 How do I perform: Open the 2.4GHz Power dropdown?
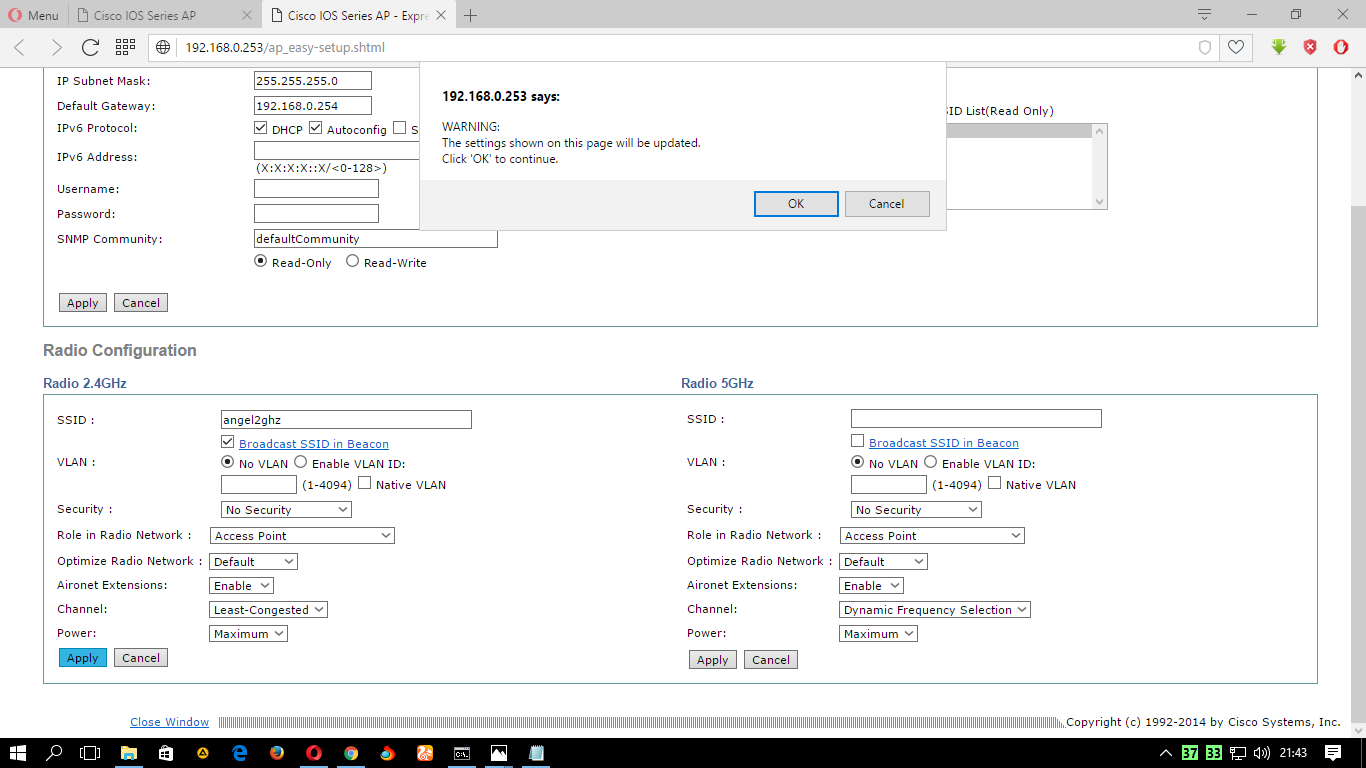click(x=248, y=634)
